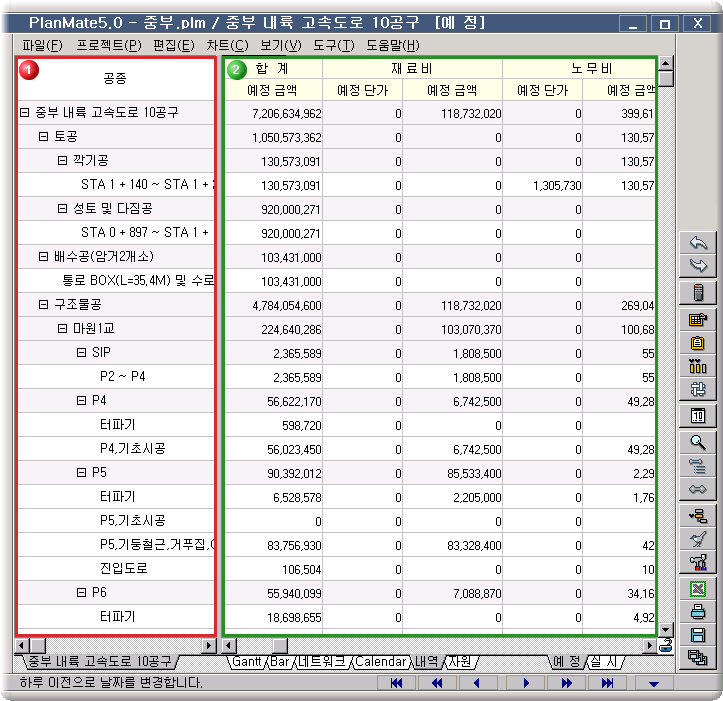The height and width of the screenshot is (701, 723).
Task: Click the vertical scrollbar down arrow
Action: pyautogui.click(x=666, y=628)
